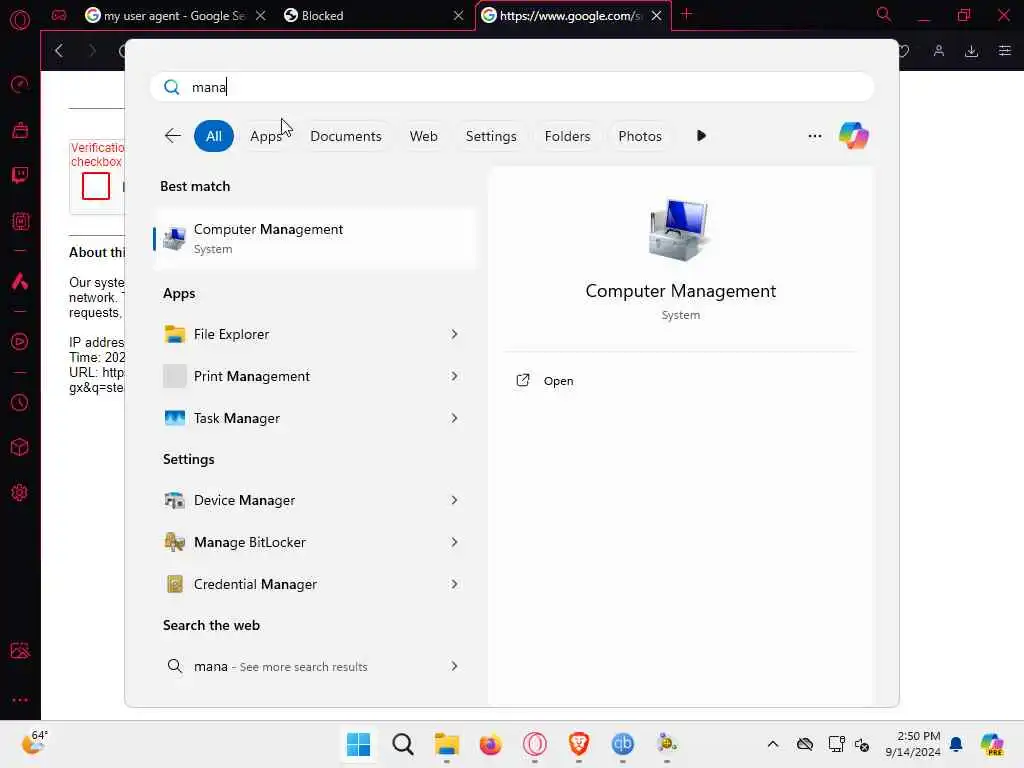Click the Copilot icon in search panel
Viewport: 1024px width, 768px height.
pyautogui.click(x=854, y=136)
